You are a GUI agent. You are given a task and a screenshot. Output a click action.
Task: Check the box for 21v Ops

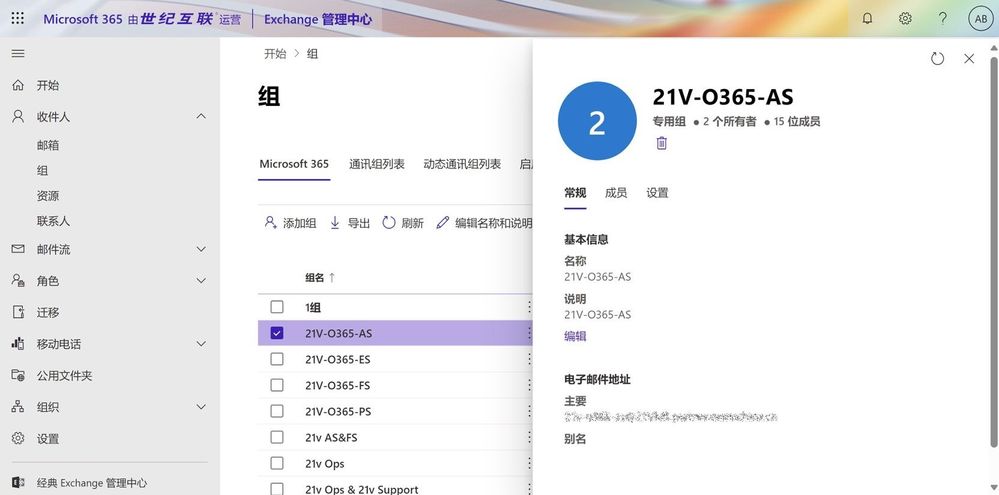tap(277, 464)
